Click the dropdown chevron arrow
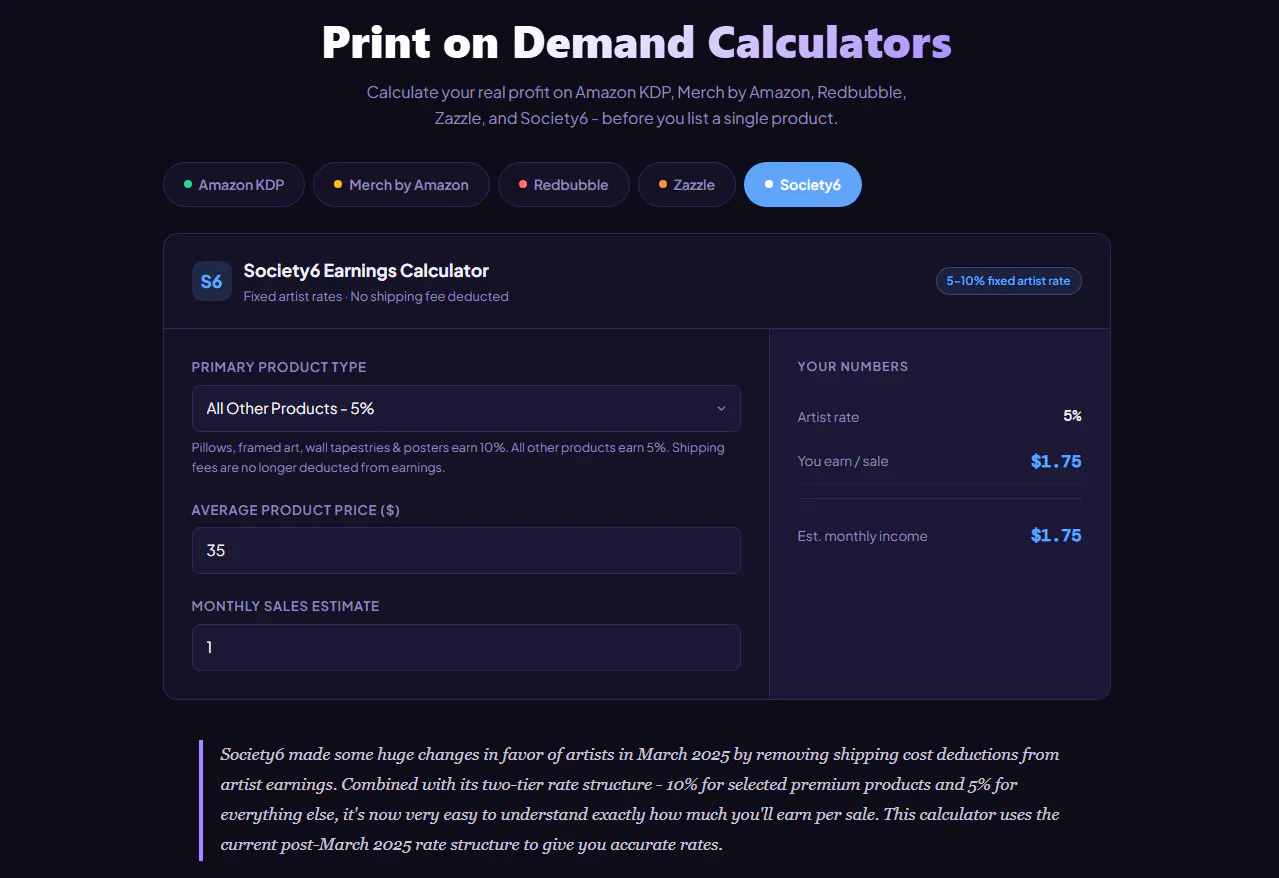1279x878 pixels. click(721, 408)
